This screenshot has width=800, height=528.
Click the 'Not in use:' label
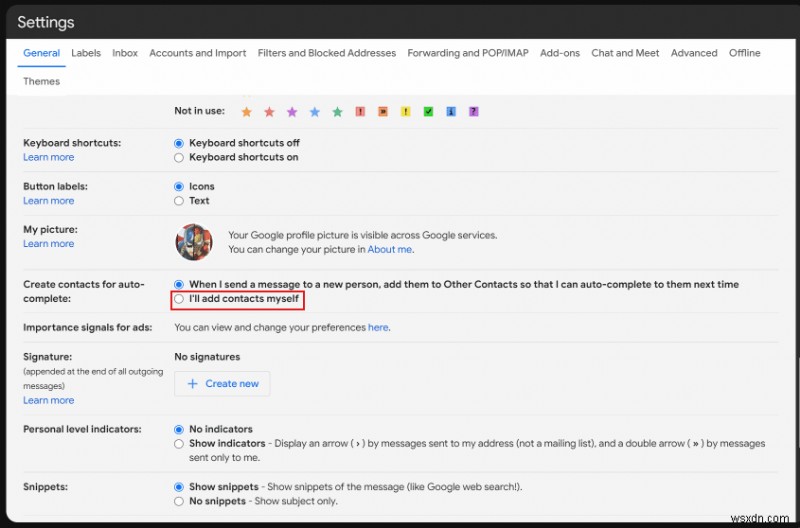point(199,111)
